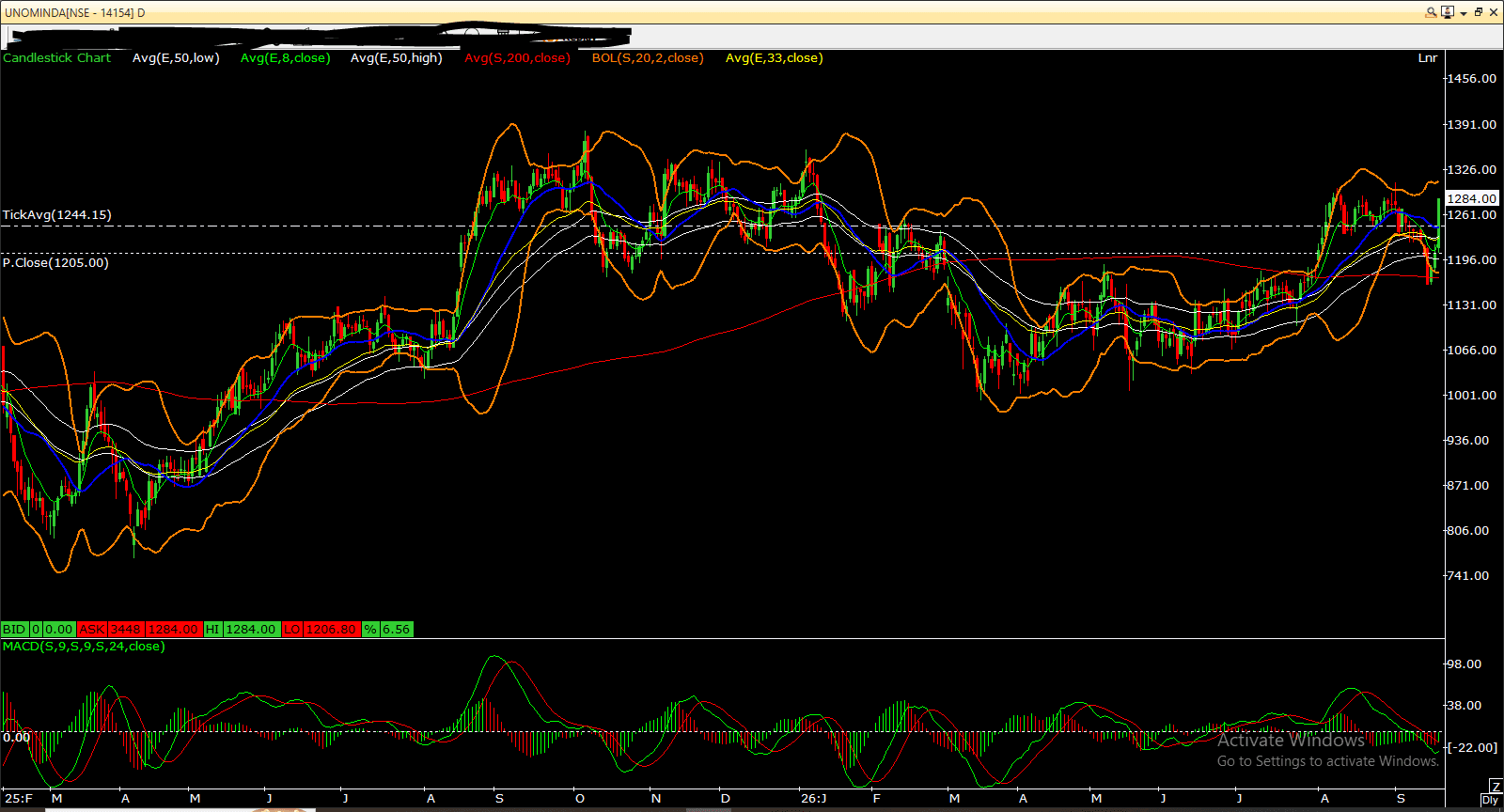Click the 1066.00 price axis label
This screenshot has height=812, width=1504.
pos(1472,351)
